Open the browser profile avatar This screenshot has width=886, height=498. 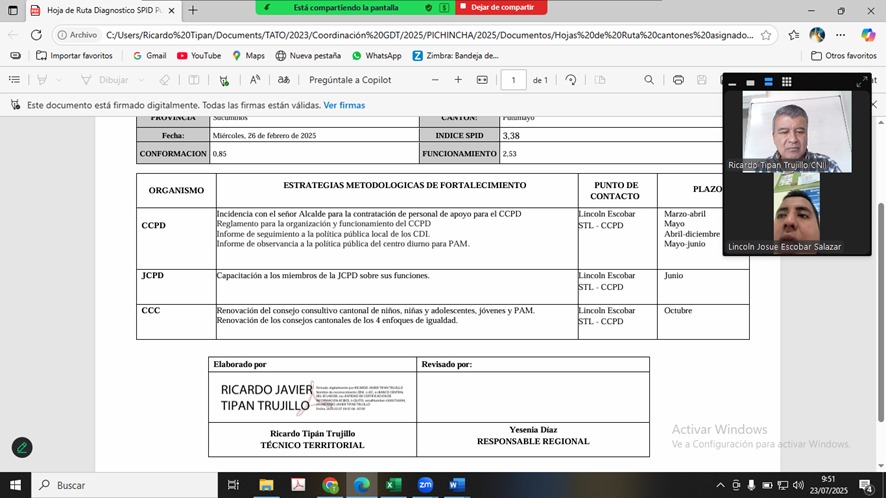coord(817,35)
